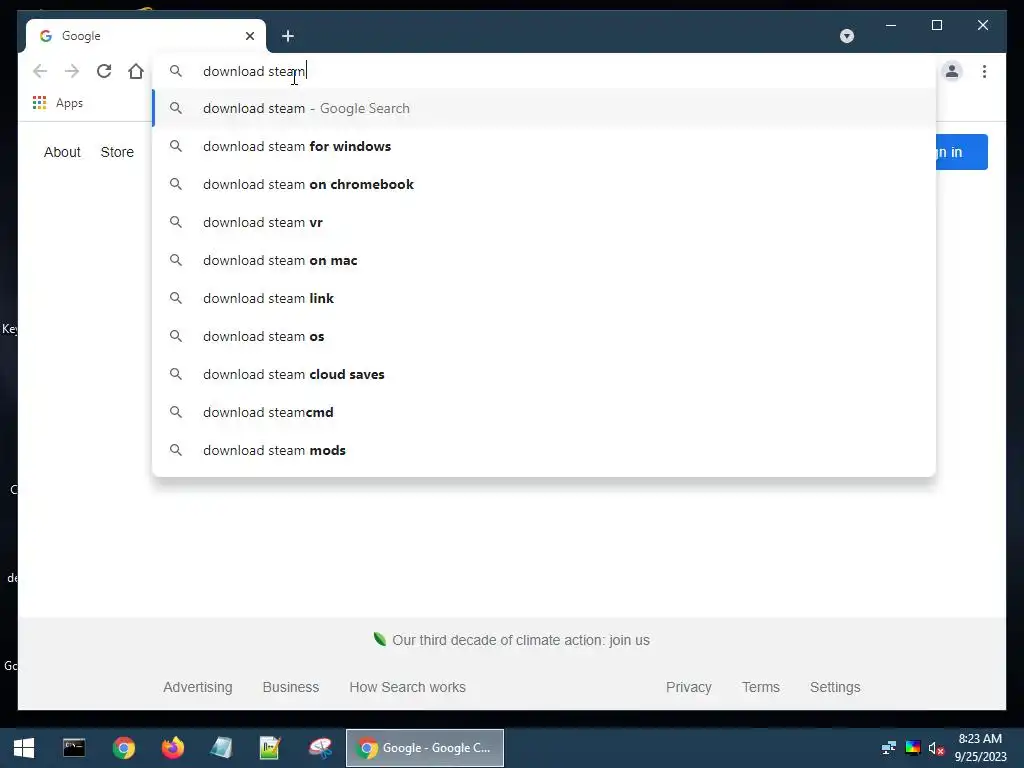Viewport: 1024px width, 768px height.
Task: Click the blue Sign in button
Action: click(961, 152)
